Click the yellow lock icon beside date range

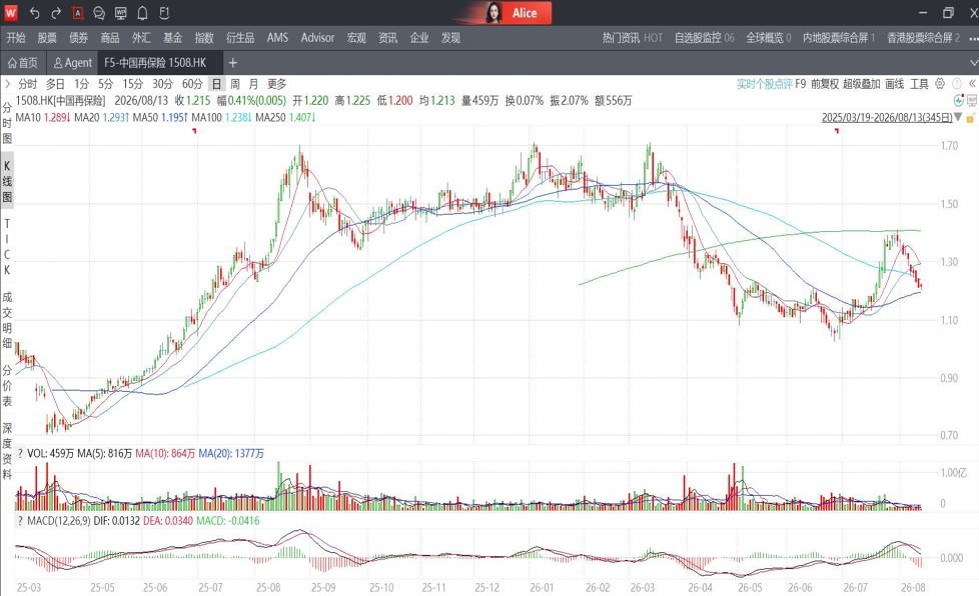click(970, 118)
